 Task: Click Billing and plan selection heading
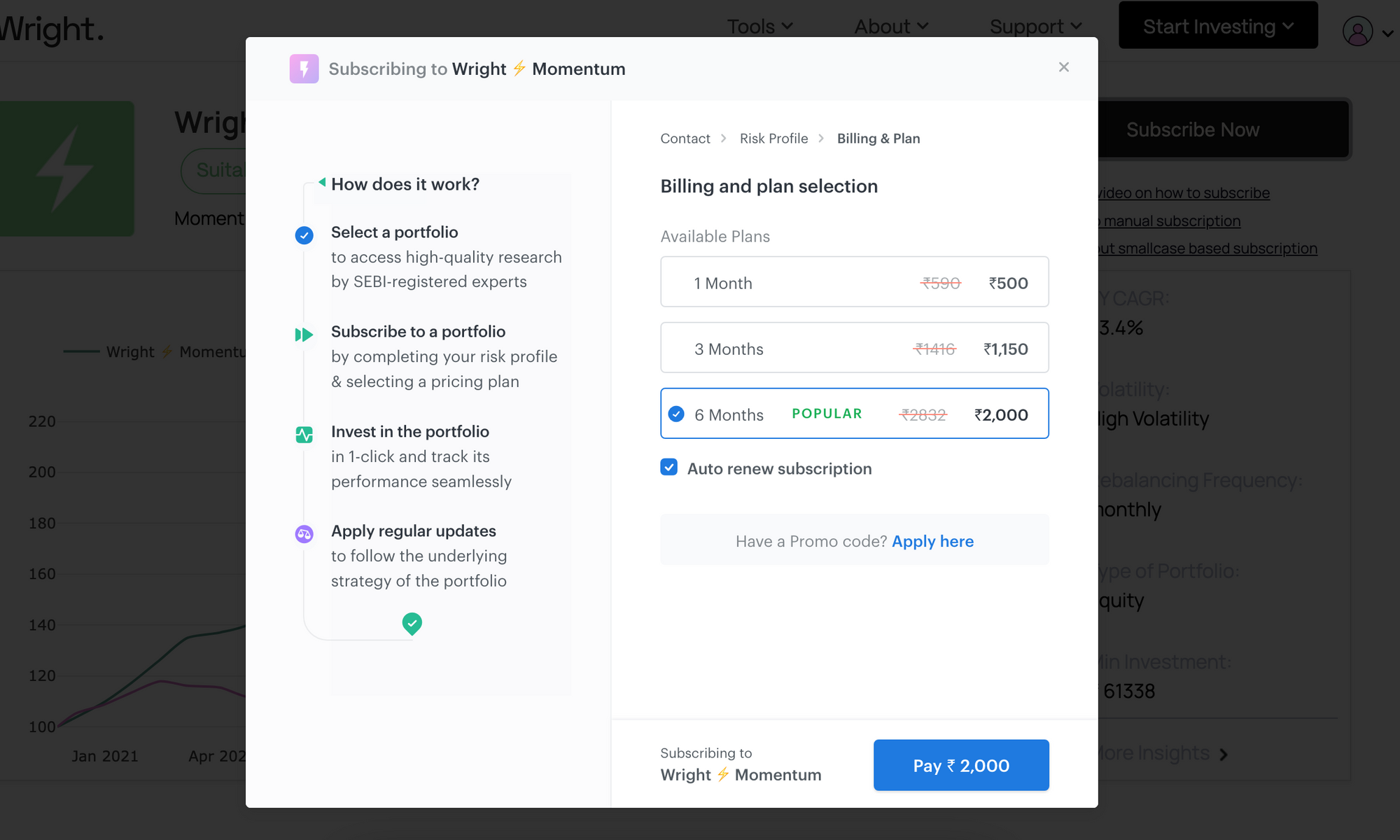click(x=769, y=186)
